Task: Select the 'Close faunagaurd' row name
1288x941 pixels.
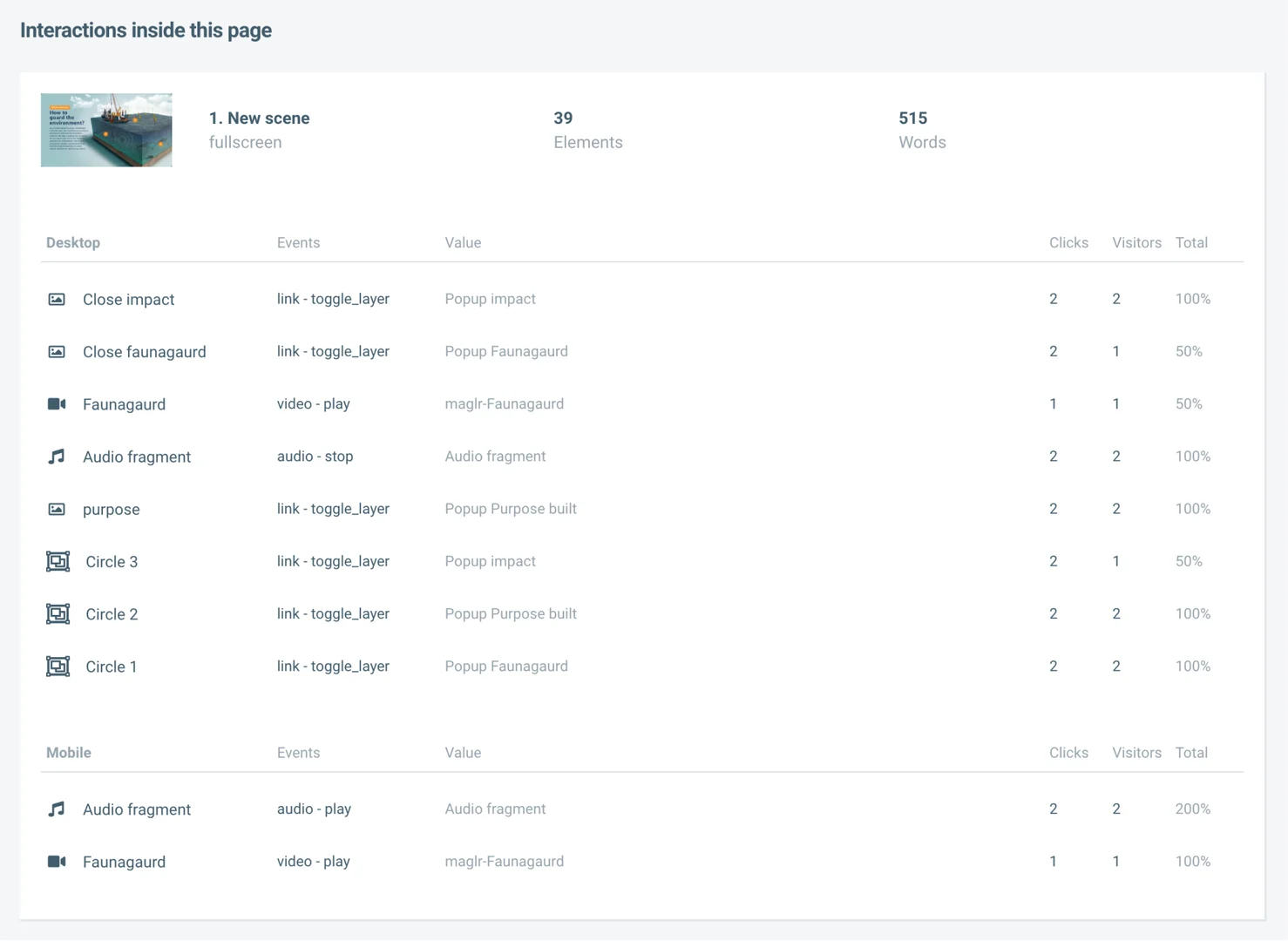Action: point(145,352)
